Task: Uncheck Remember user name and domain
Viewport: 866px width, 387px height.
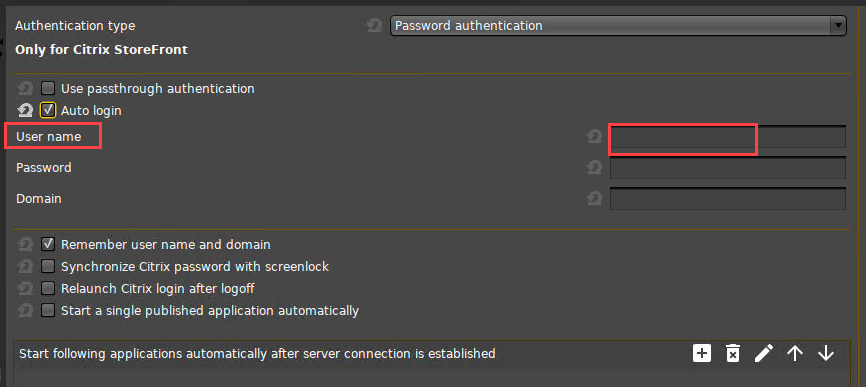Action: point(48,244)
